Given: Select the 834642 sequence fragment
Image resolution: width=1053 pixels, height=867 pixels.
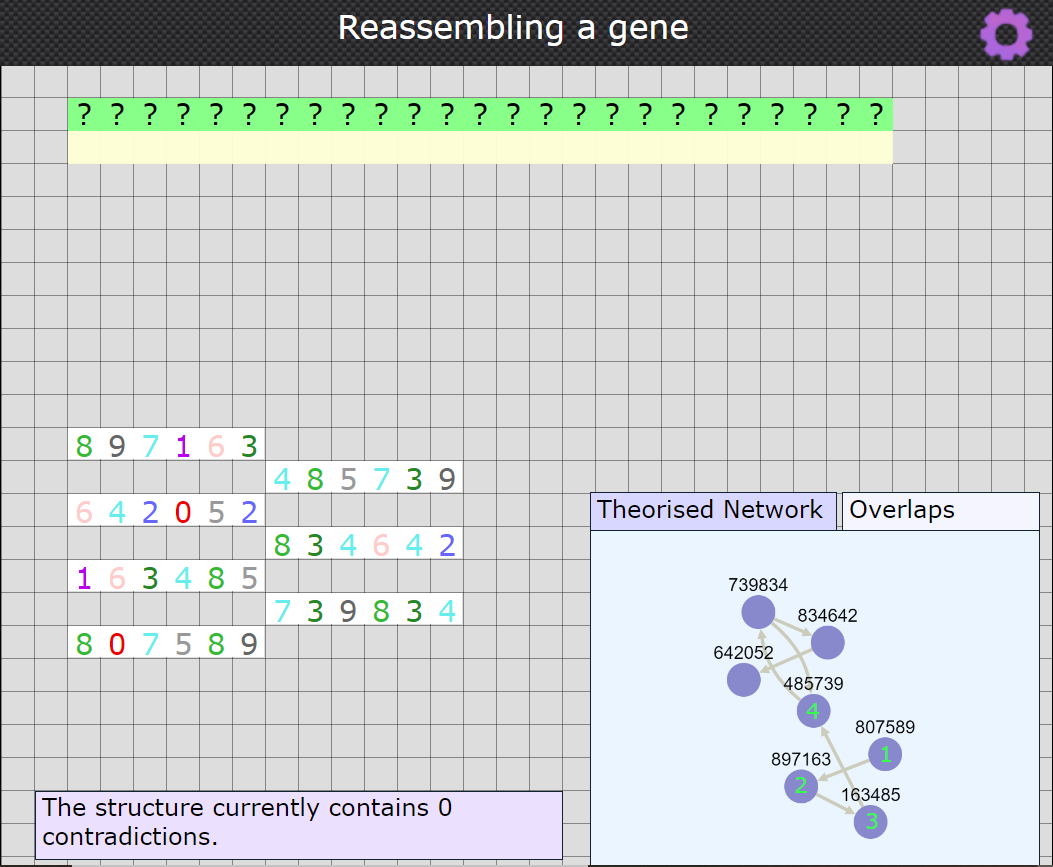Looking at the screenshot, I should coord(365,545).
